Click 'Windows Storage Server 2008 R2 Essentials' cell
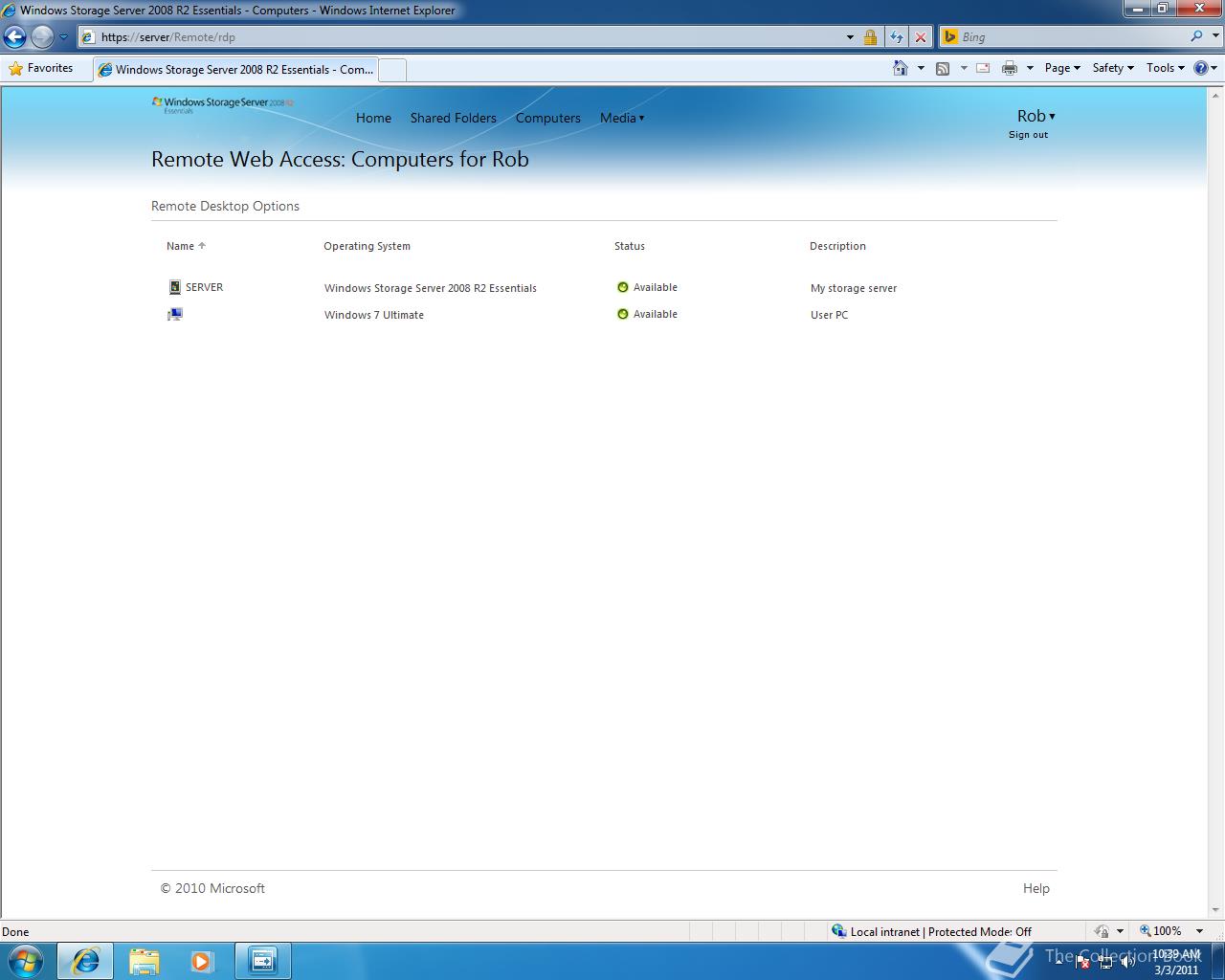This screenshot has height=980, width=1225. coord(431,288)
